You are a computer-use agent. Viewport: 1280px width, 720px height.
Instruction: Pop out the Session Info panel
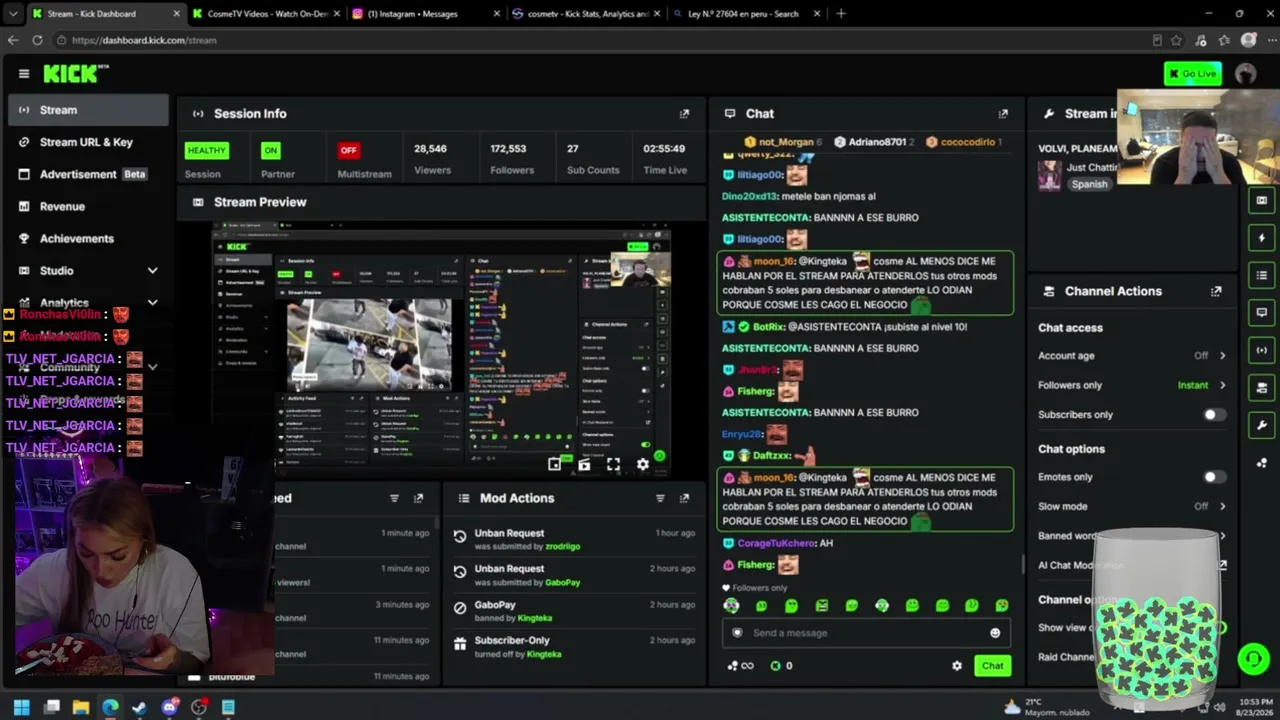point(684,114)
